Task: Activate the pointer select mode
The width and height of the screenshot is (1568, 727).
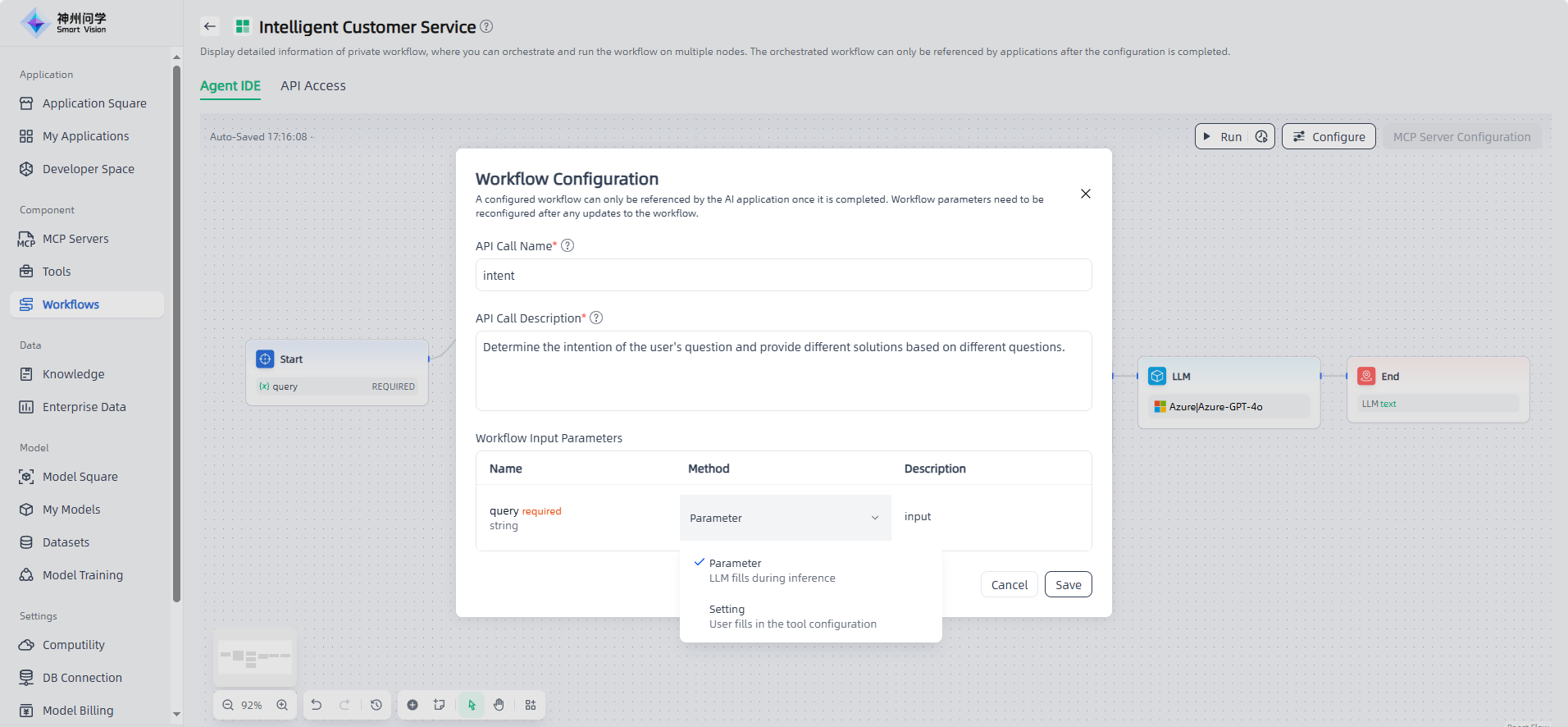Action: click(x=472, y=705)
